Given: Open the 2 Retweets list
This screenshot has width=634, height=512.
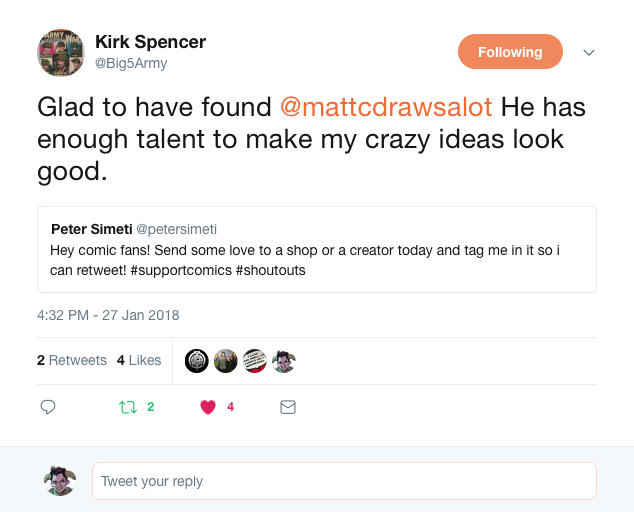Looking at the screenshot, I should [72, 360].
